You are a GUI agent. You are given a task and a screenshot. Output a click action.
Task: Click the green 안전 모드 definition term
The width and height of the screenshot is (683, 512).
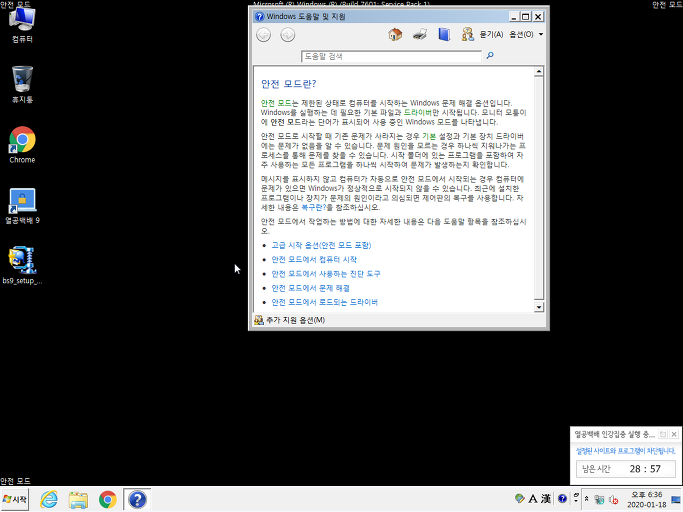[x=276, y=103]
